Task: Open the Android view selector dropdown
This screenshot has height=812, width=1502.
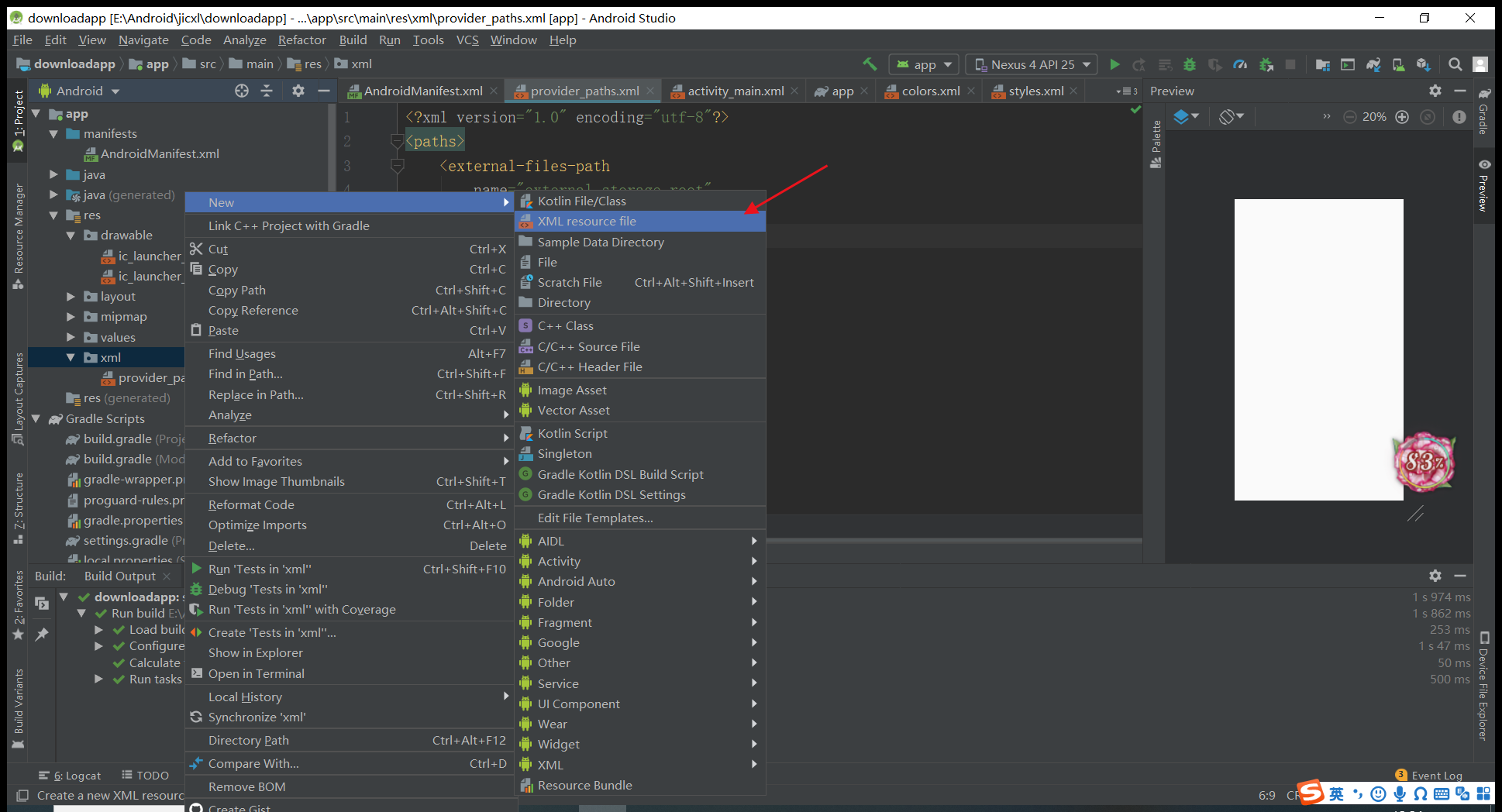Action: pos(80,91)
